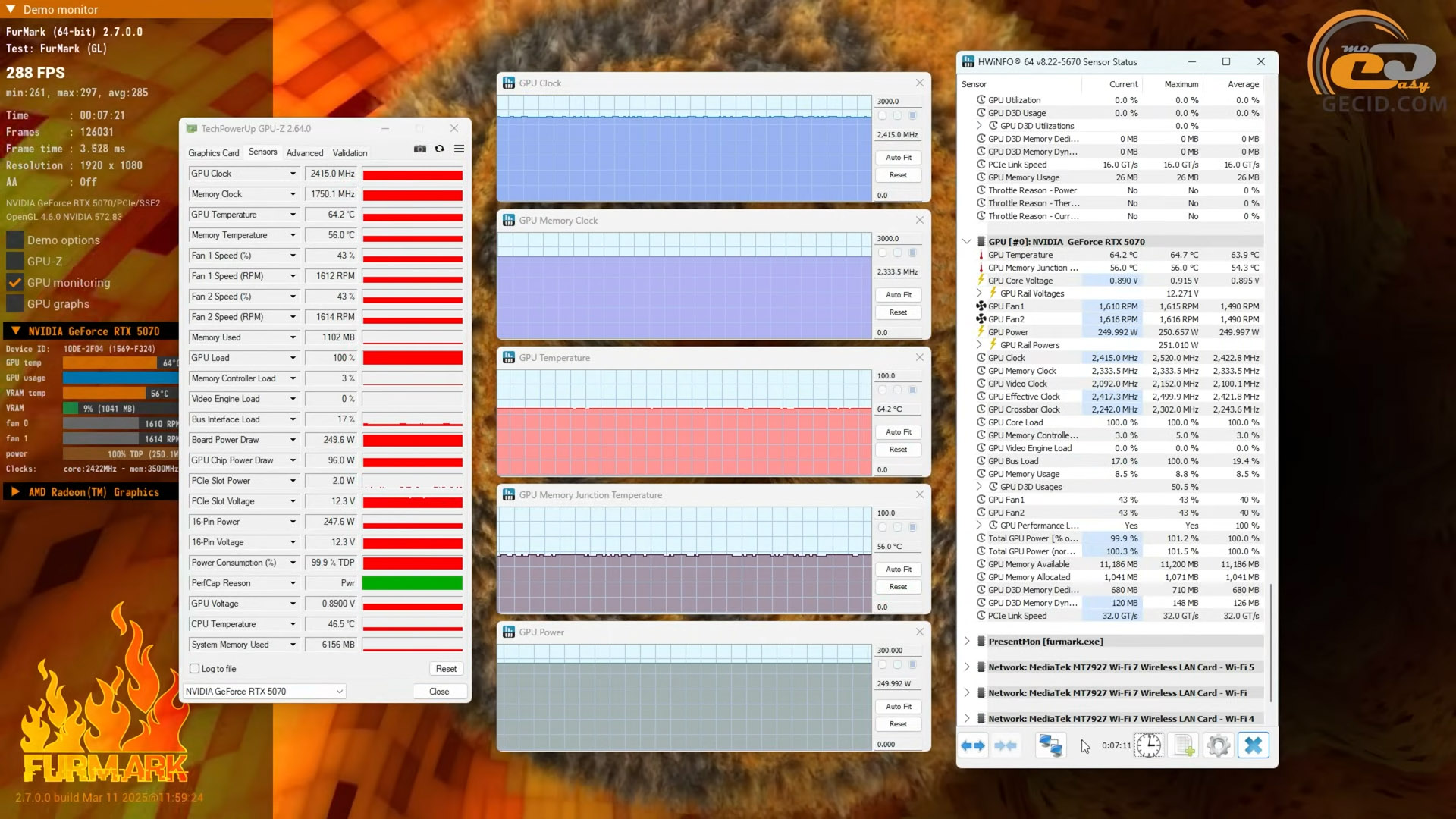Click the HWiNFO title bar app icon
1456x819 pixels.
pos(968,61)
